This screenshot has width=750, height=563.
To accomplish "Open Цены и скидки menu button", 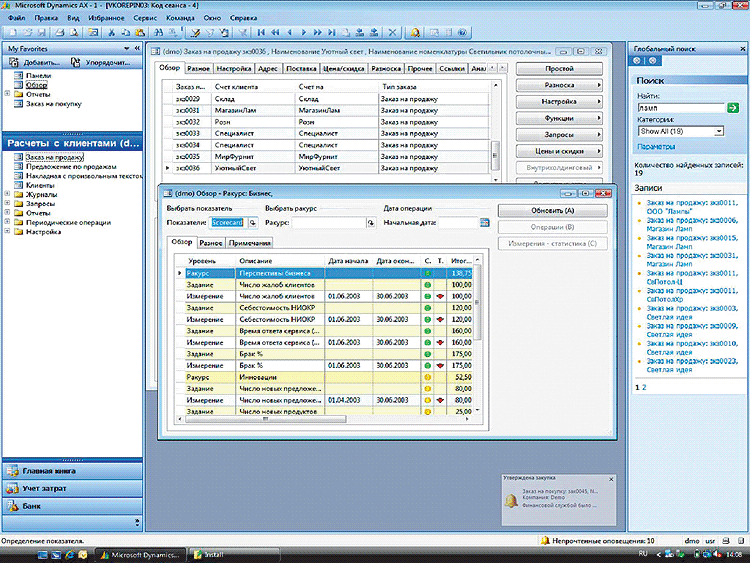I will 559,151.
